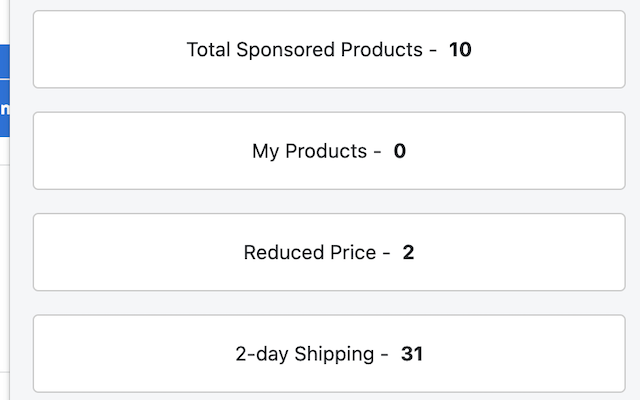640x400 pixels.
Task: Click the word "Total" in the first card
Action: (x=208, y=50)
